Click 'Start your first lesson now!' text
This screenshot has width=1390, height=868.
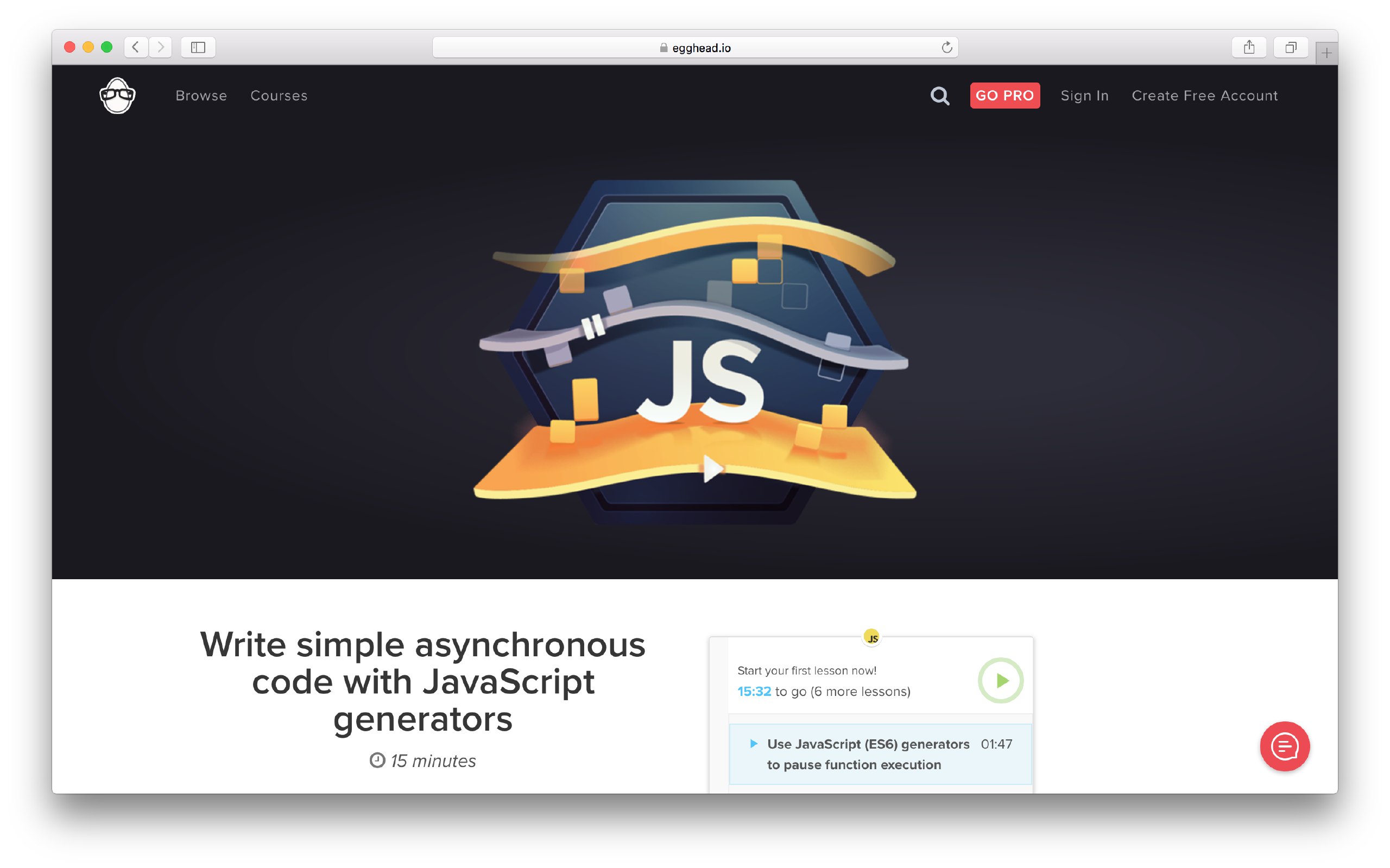807,670
